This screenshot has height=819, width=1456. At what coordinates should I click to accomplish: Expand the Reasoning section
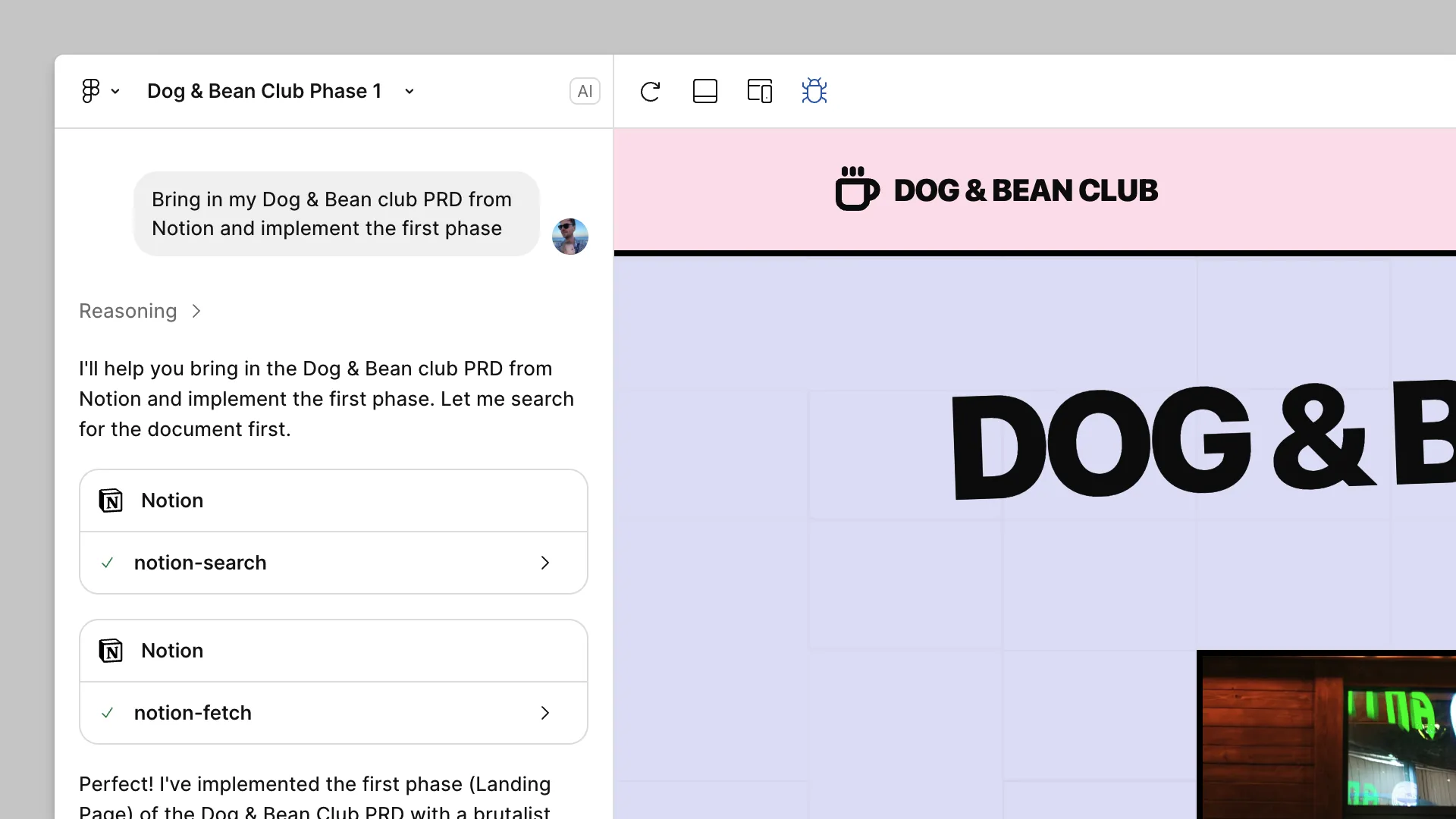click(196, 311)
